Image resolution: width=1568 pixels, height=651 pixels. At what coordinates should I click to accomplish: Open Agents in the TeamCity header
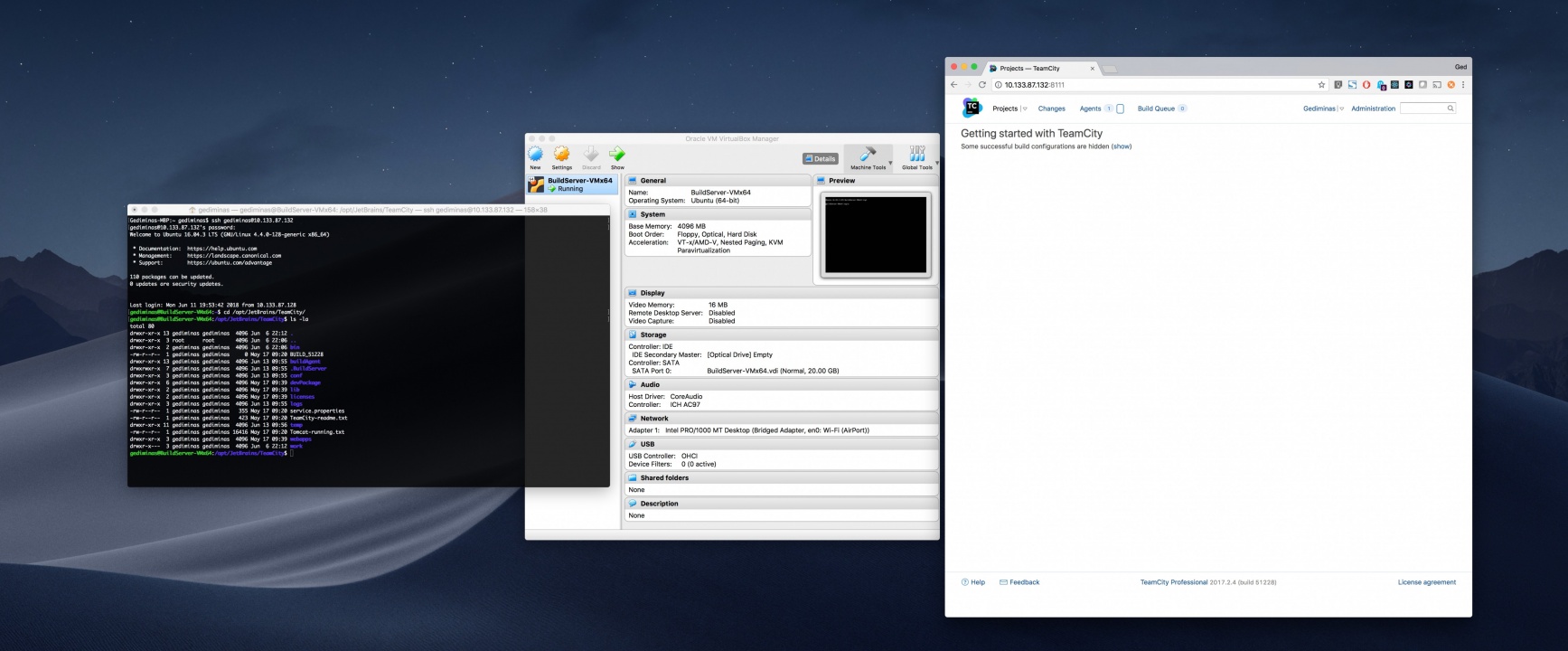[1090, 108]
